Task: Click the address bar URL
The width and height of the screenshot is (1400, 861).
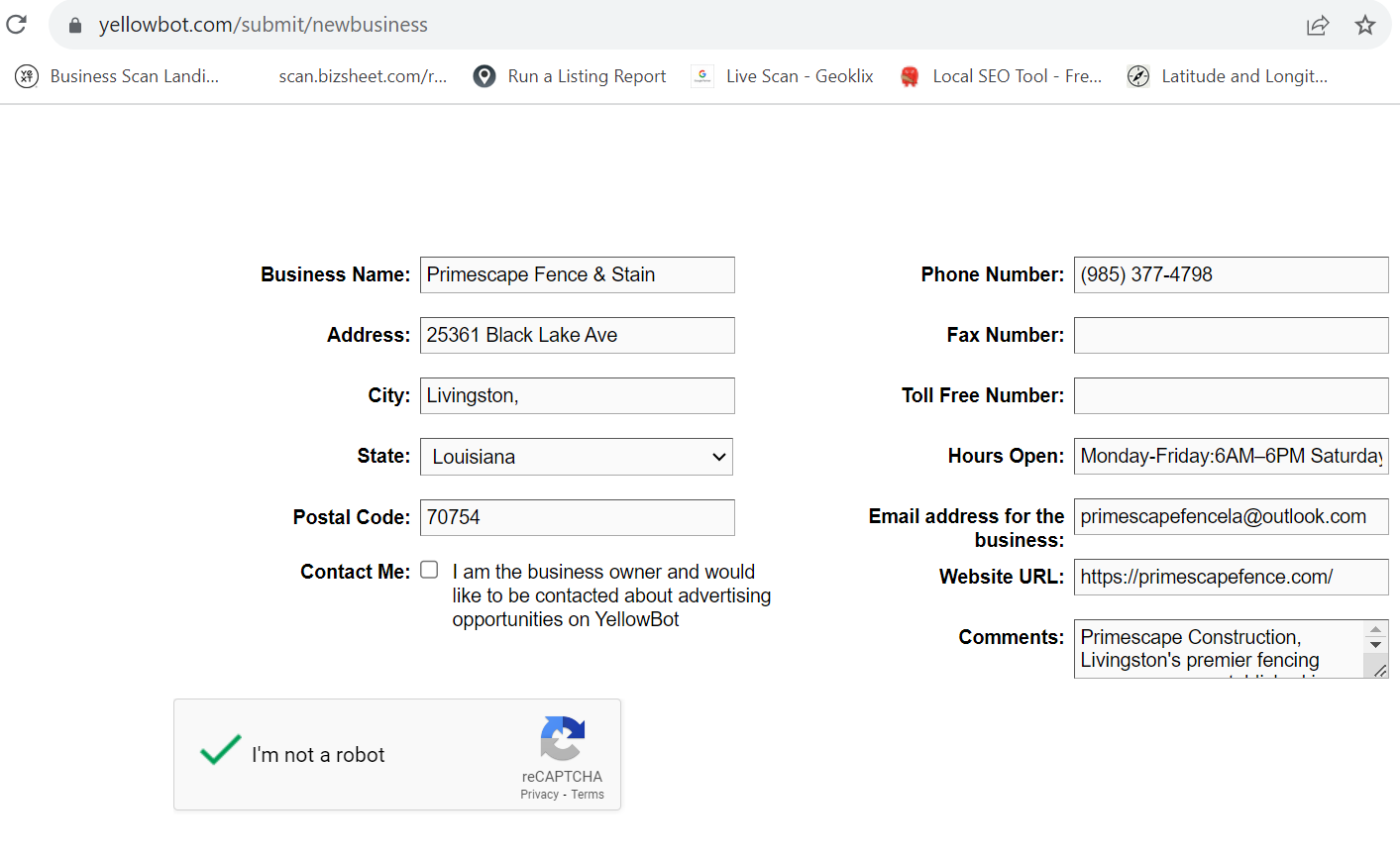Action: (264, 25)
